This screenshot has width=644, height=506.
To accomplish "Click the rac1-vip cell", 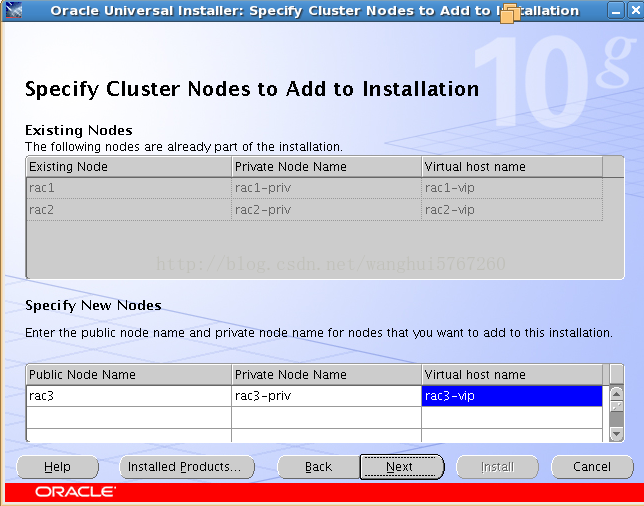I will [x=512, y=188].
